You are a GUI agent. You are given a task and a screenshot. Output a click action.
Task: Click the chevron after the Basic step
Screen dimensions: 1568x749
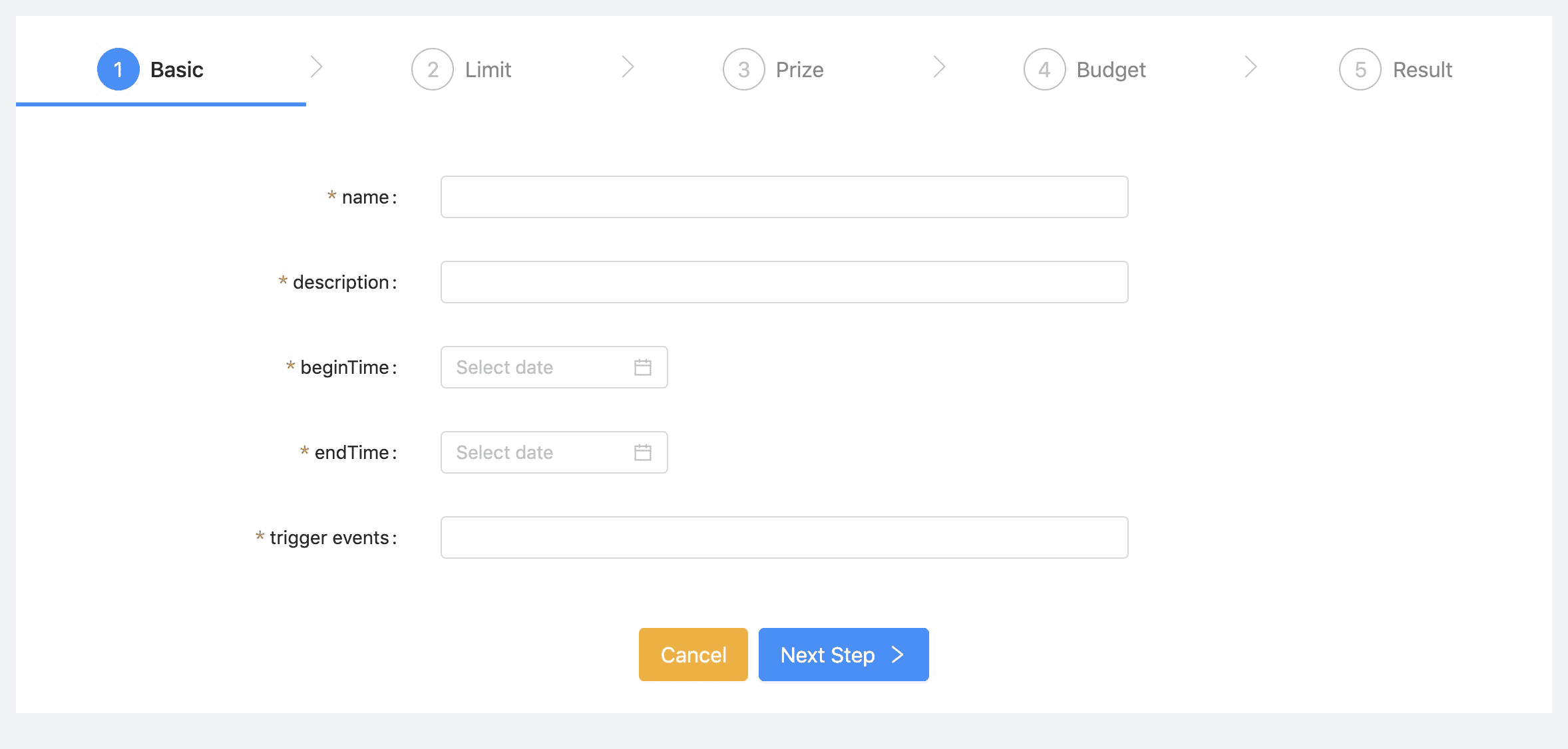pos(317,67)
